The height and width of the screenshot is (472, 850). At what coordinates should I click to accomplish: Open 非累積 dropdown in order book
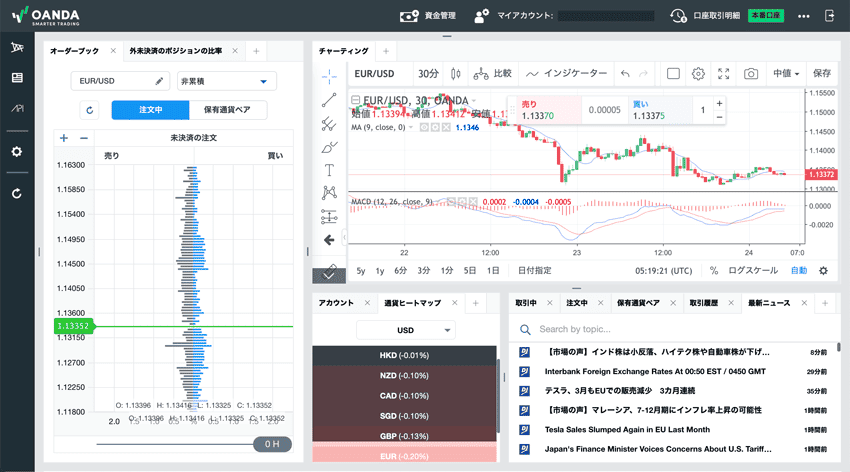tap(227, 81)
